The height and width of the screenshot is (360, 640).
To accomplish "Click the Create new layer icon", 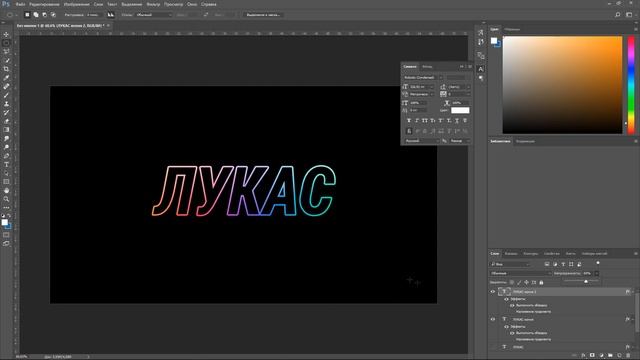I will (x=619, y=356).
